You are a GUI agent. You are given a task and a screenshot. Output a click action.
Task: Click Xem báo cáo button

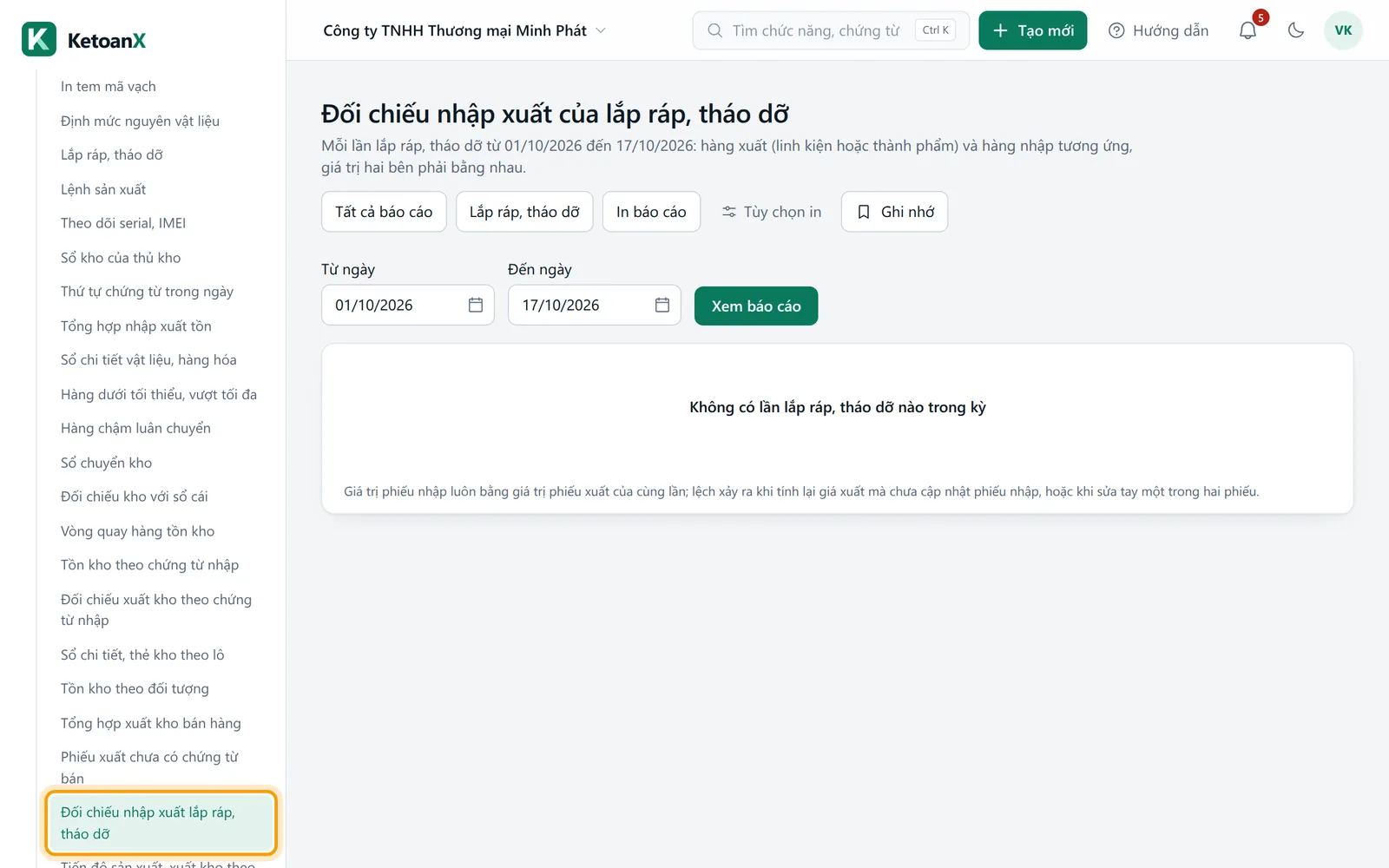(756, 306)
